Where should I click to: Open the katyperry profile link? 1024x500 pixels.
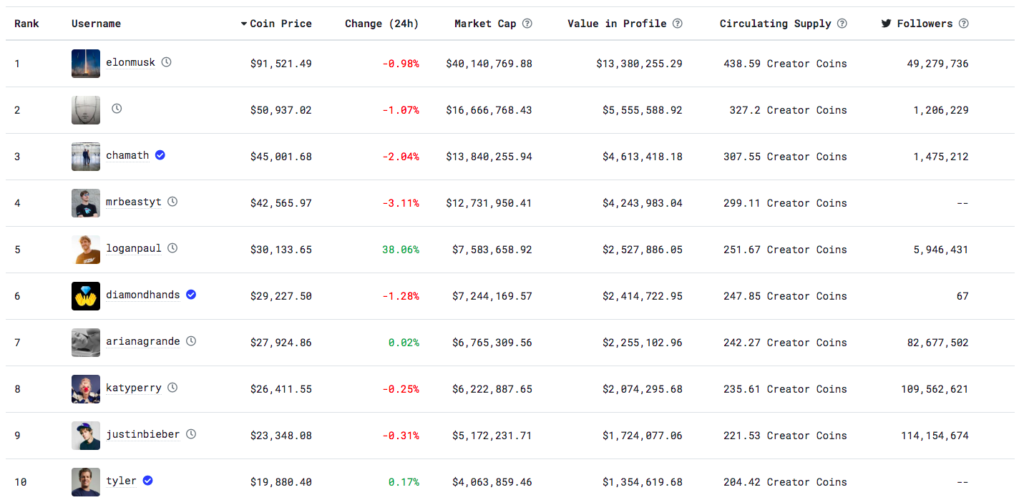click(x=134, y=388)
